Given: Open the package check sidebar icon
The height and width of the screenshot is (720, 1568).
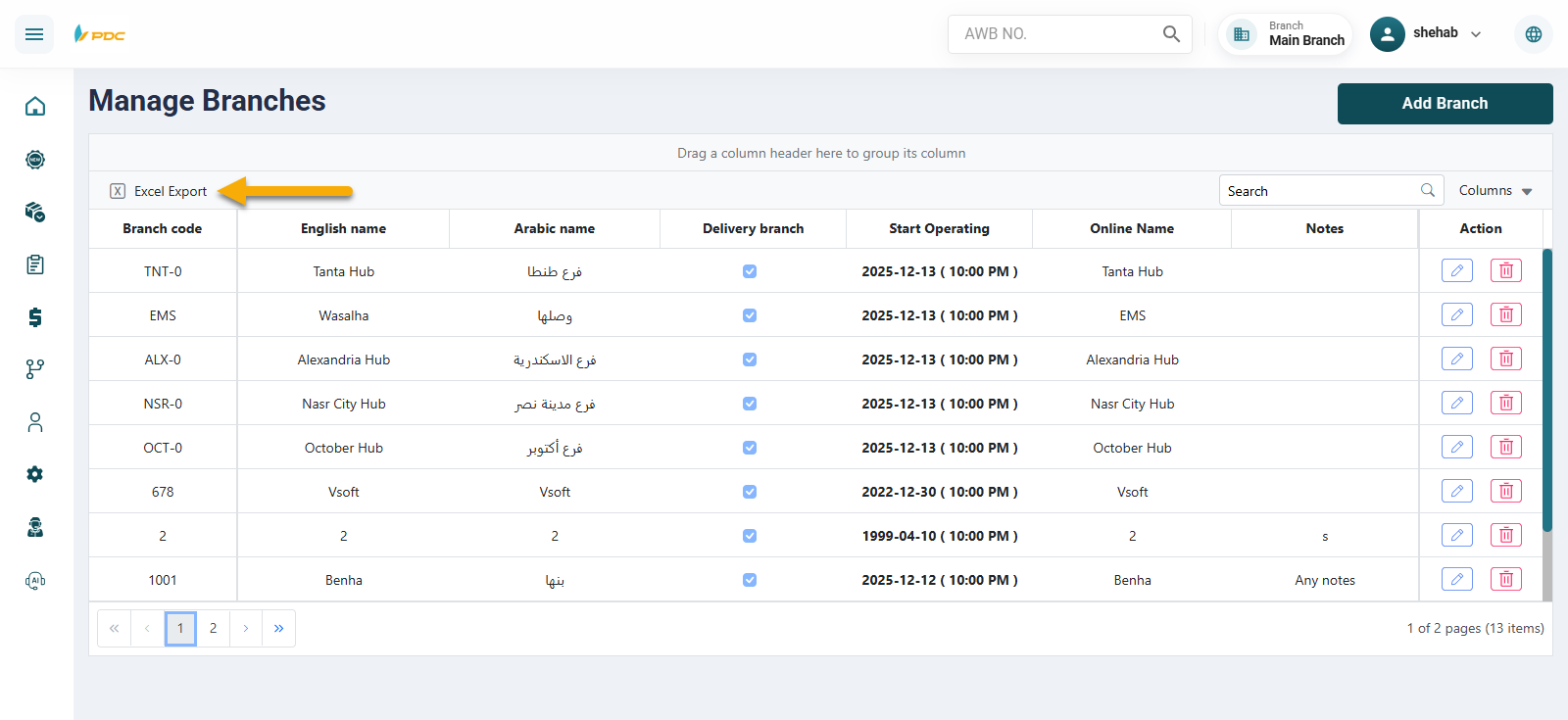Looking at the screenshot, I should tap(35, 212).
